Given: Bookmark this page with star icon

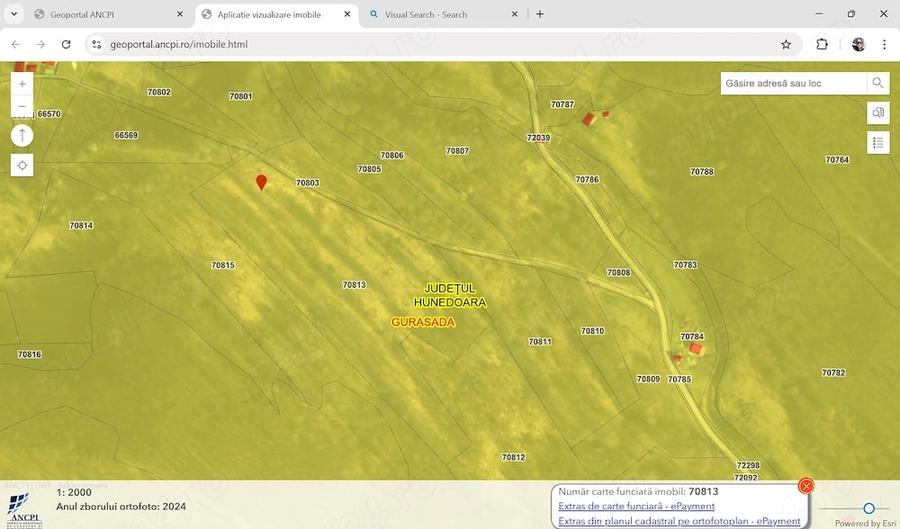Looking at the screenshot, I should (786, 44).
